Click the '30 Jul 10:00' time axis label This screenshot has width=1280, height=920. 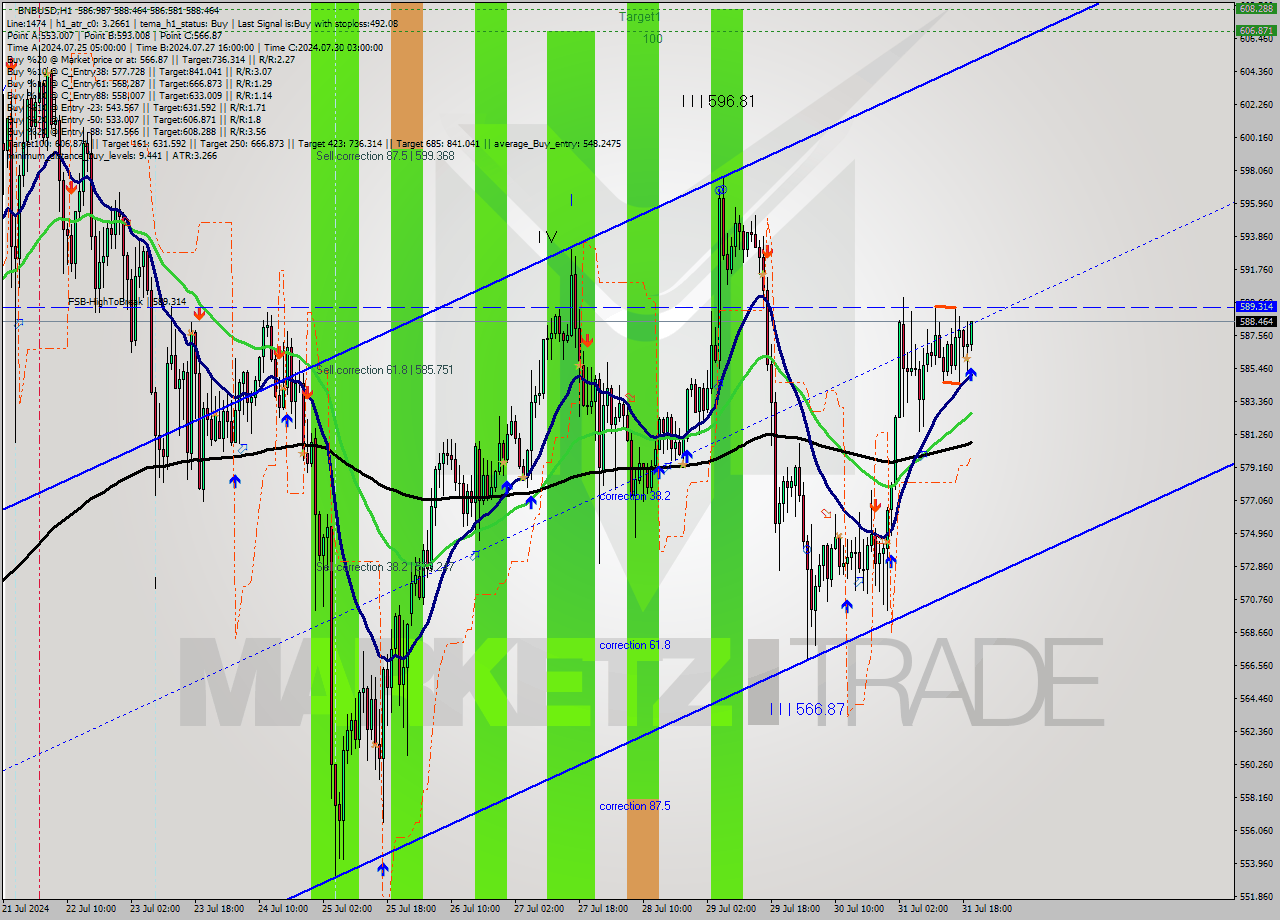[x=859, y=909]
